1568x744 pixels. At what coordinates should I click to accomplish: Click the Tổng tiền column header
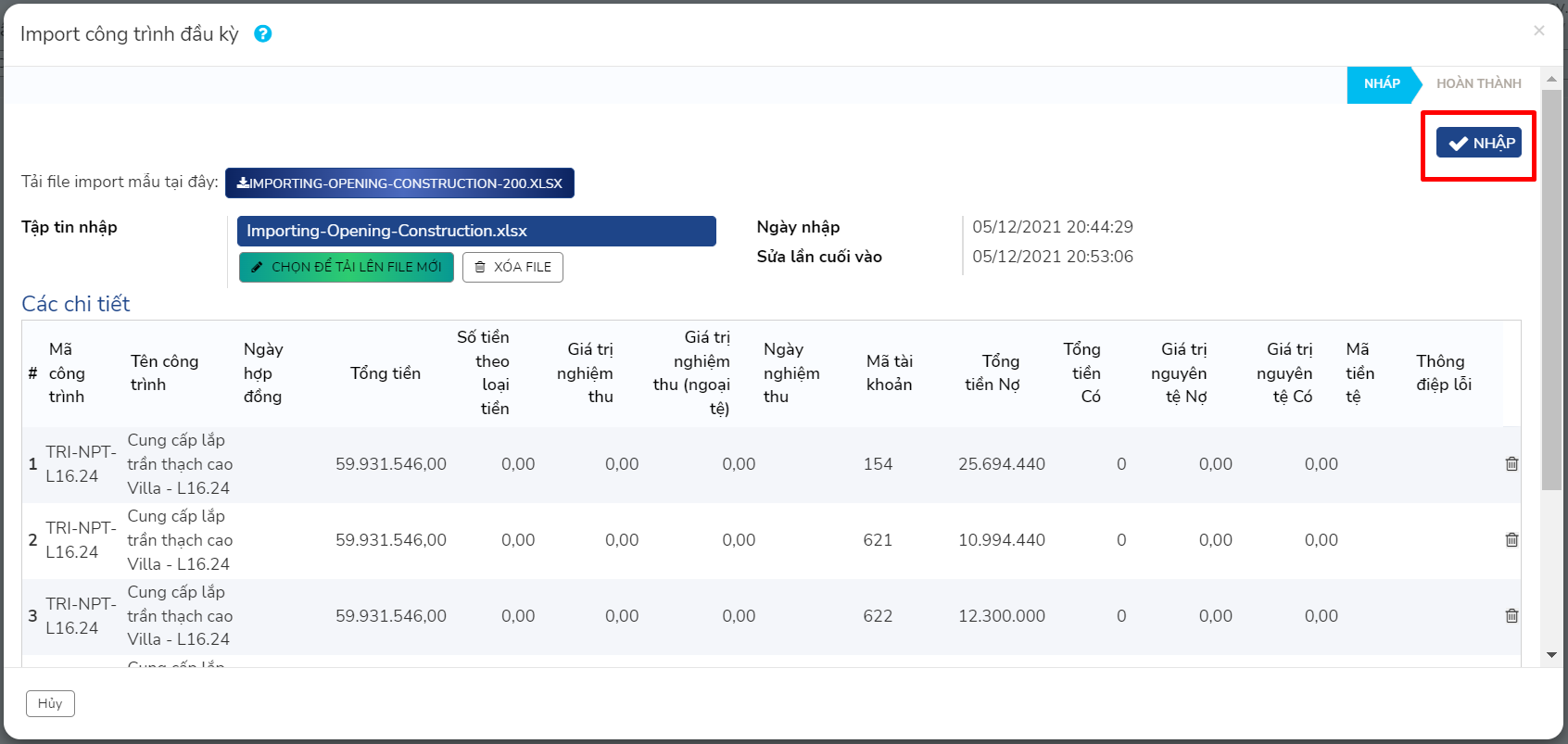[x=386, y=372]
